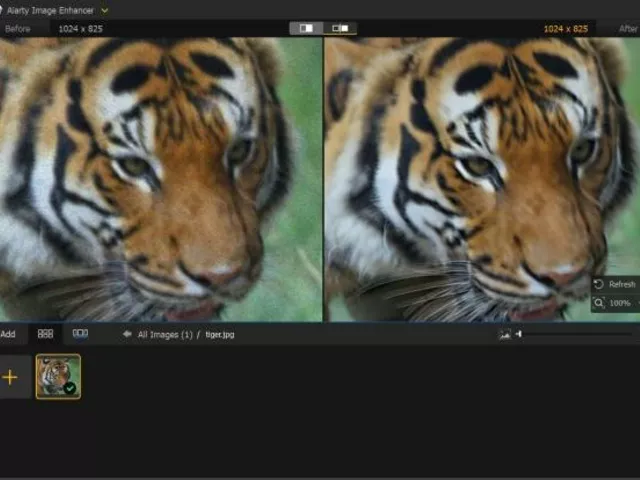Switch to split-slider compare view

pyautogui.click(x=306, y=28)
